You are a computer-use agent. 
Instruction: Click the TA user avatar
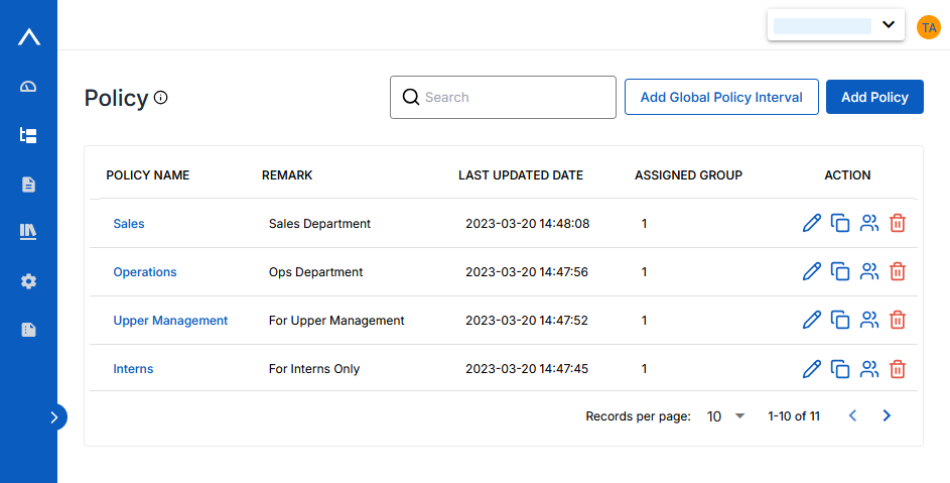(928, 27)
